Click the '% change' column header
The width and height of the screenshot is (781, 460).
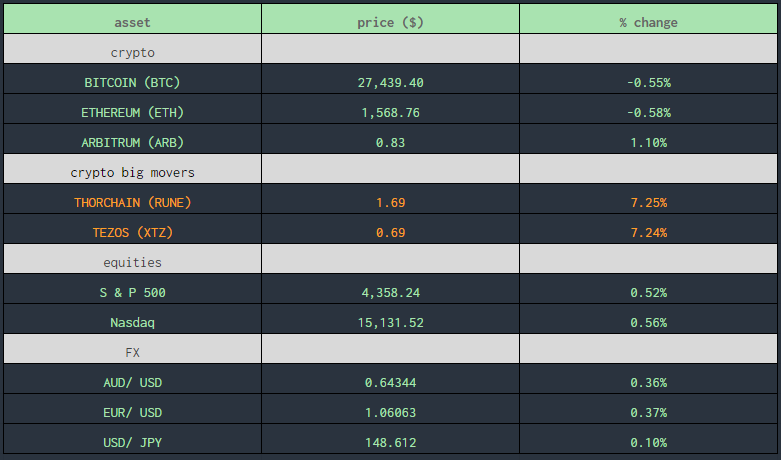(649, 19)
